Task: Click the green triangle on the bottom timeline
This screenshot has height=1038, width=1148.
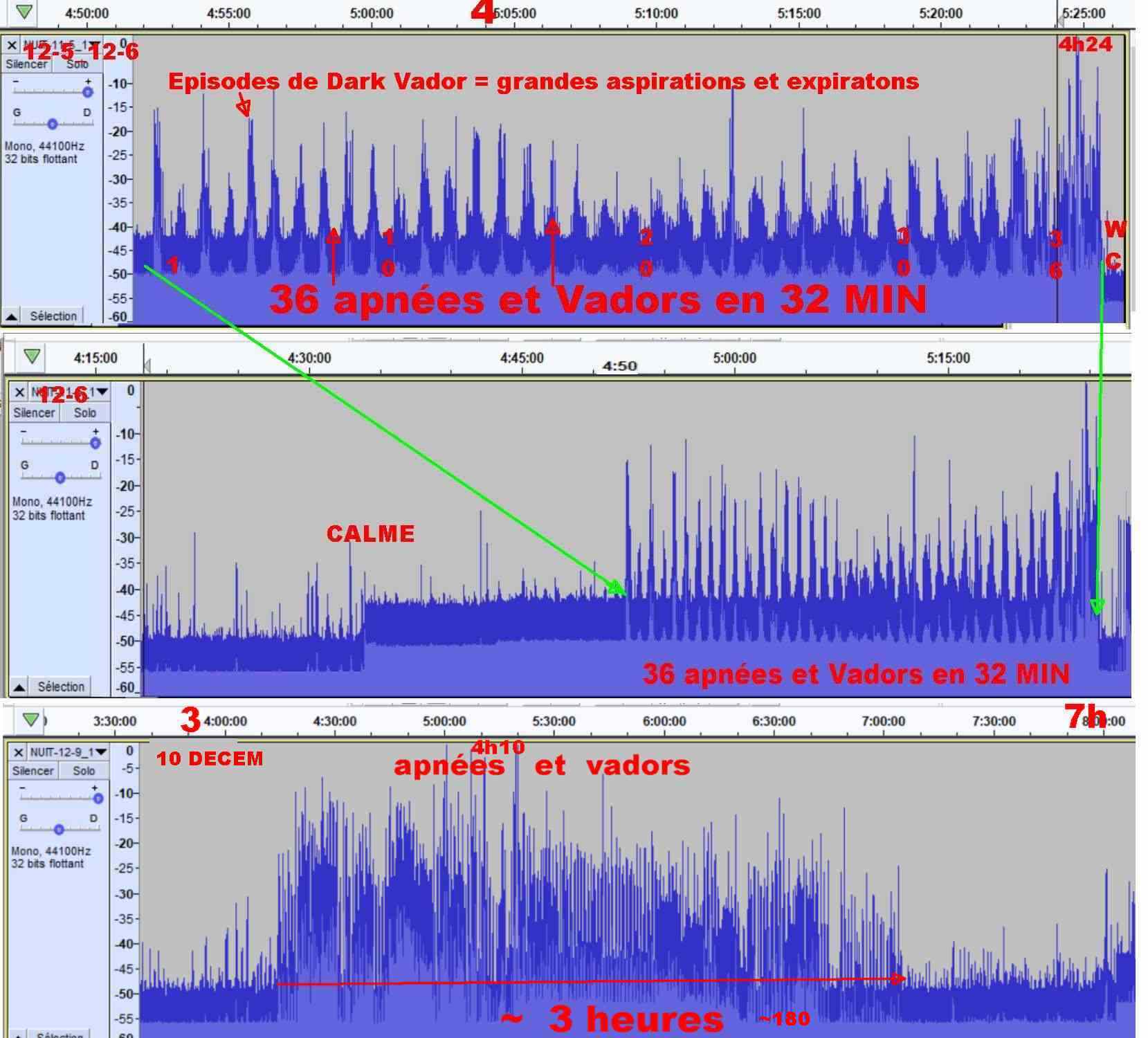Action: point(30,720)
